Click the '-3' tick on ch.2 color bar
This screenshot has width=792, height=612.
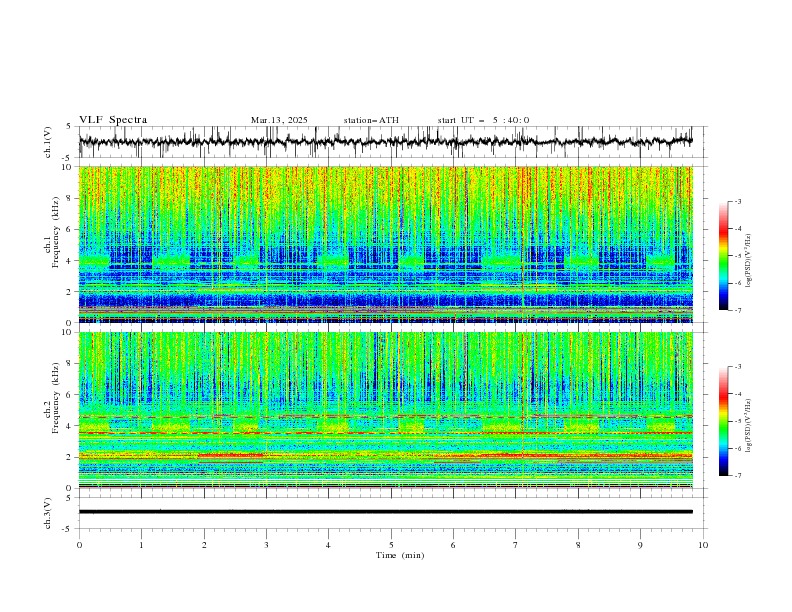(737, 367)
